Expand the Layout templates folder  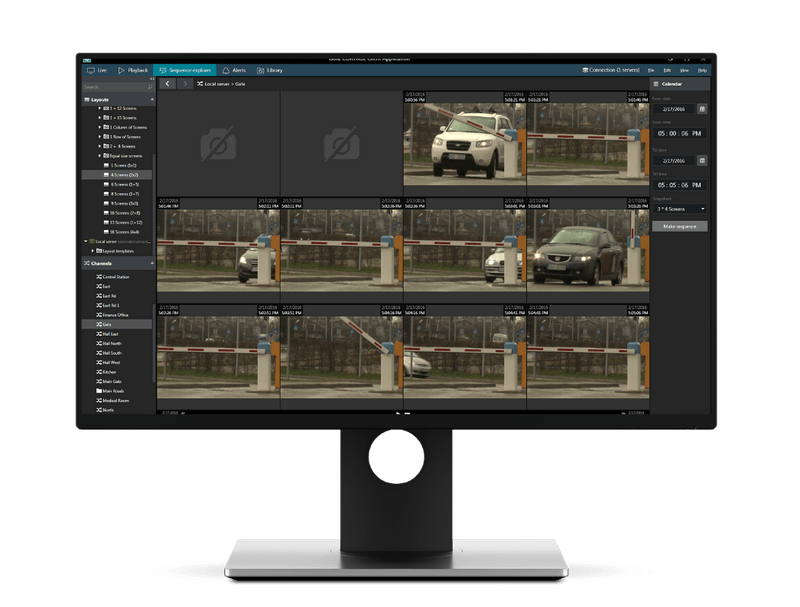tap(92, 251)
